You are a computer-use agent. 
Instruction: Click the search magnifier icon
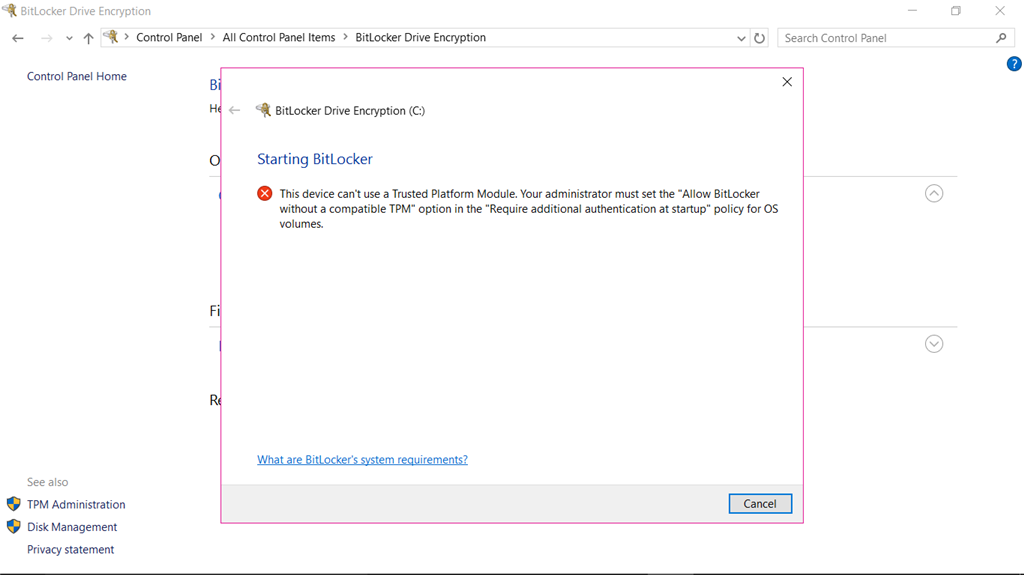click(1001, 38)
